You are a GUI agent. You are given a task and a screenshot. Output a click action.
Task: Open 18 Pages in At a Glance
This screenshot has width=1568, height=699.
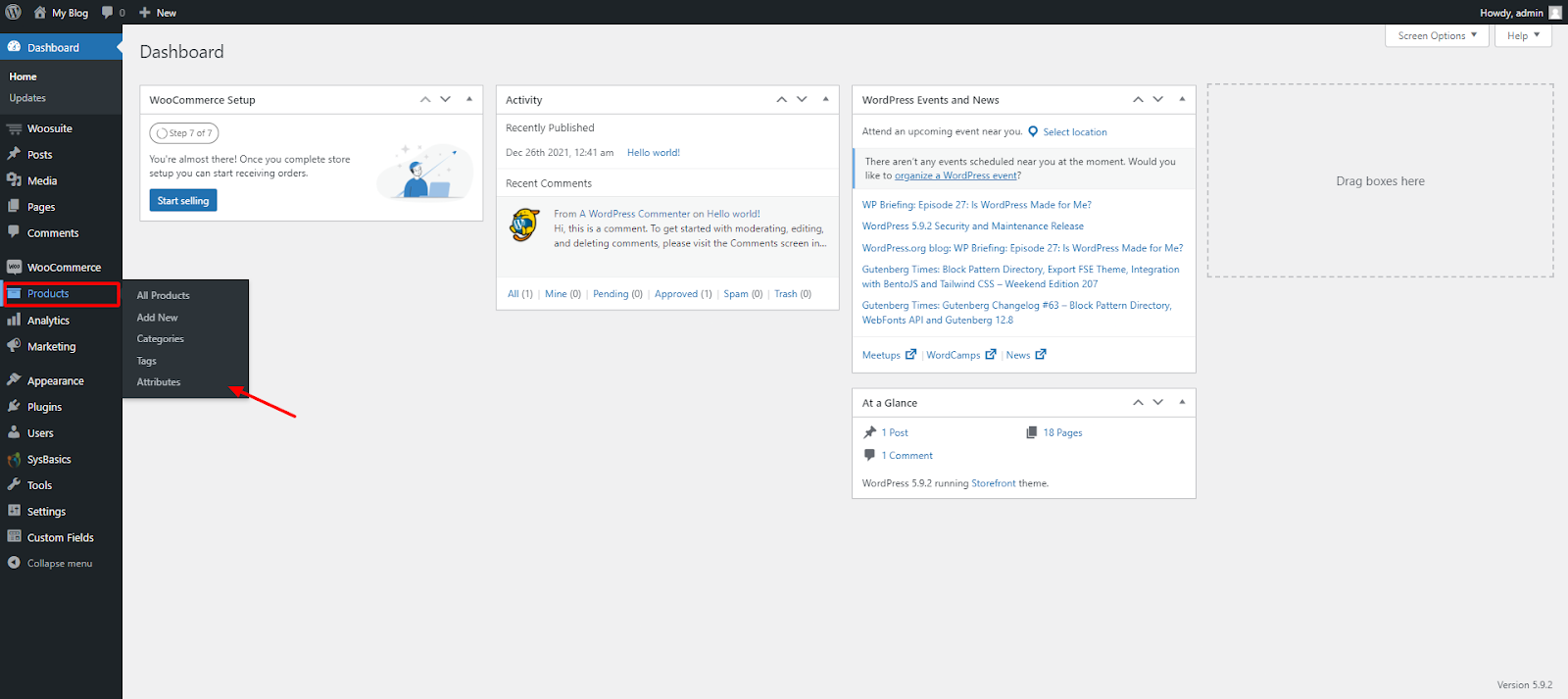click(x=1062, y=432)
